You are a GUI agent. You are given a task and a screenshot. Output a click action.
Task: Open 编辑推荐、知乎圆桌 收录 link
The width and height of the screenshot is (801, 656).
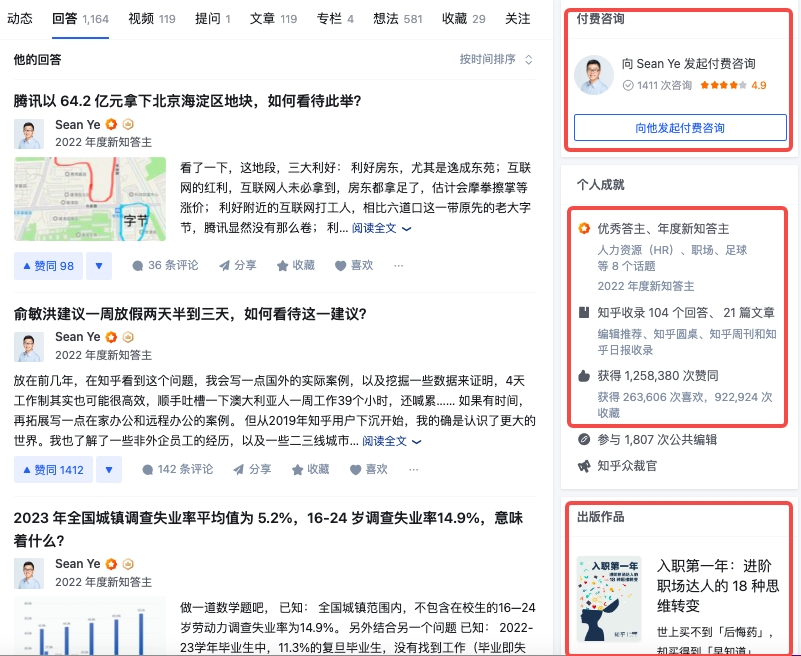coord(687,342)
